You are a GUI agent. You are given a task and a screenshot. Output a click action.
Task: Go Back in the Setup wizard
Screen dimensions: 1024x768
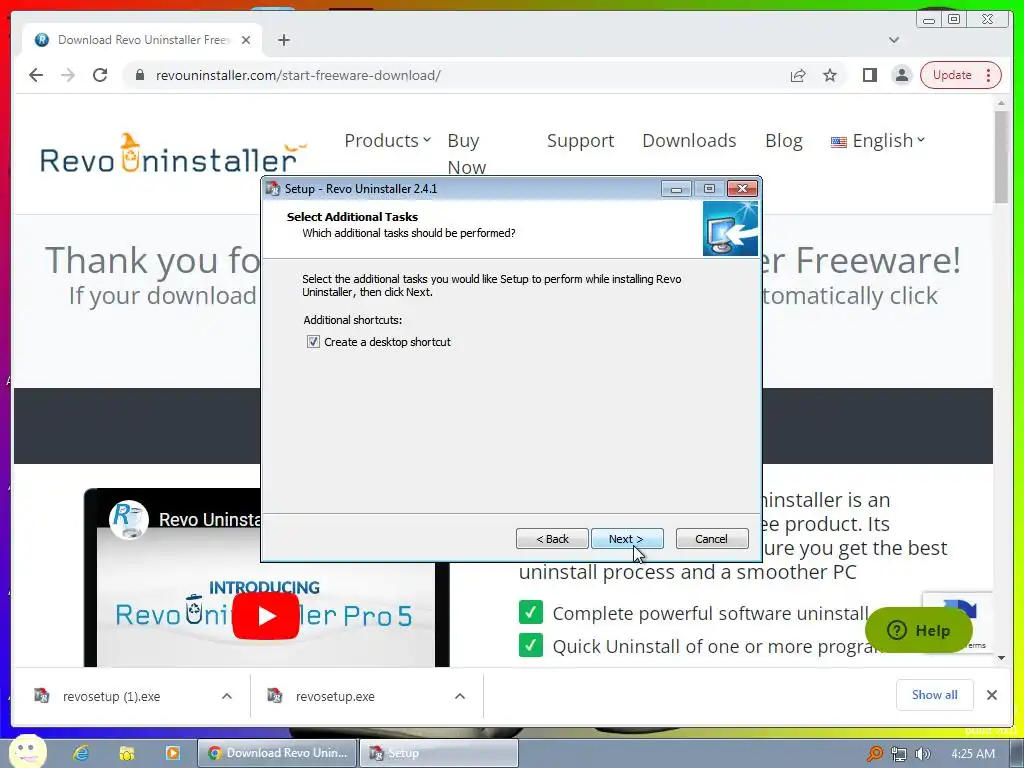(x=552, y=539)
